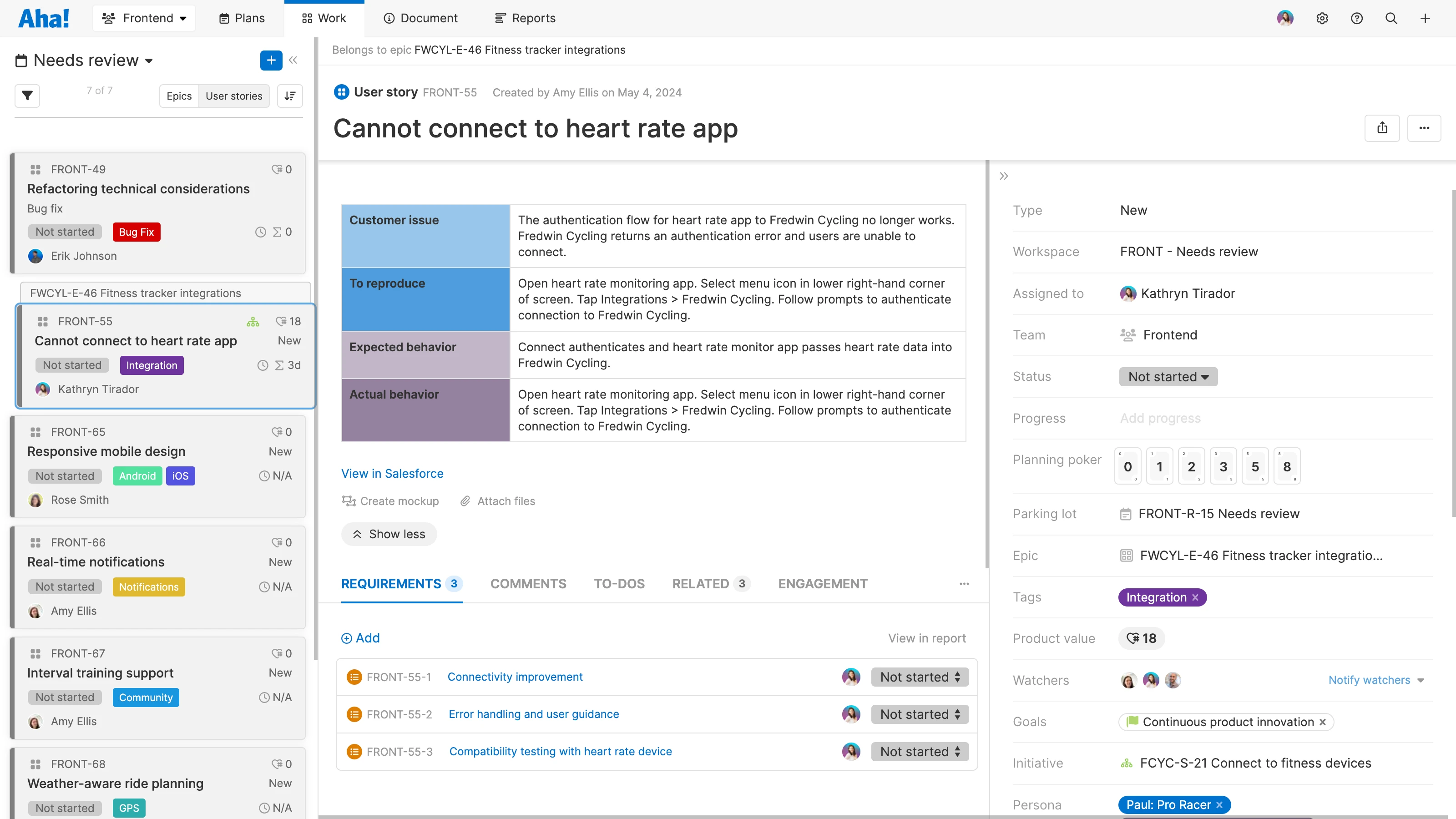Switch to the Comments tab
1456x819 pixels.
[528, 584]
